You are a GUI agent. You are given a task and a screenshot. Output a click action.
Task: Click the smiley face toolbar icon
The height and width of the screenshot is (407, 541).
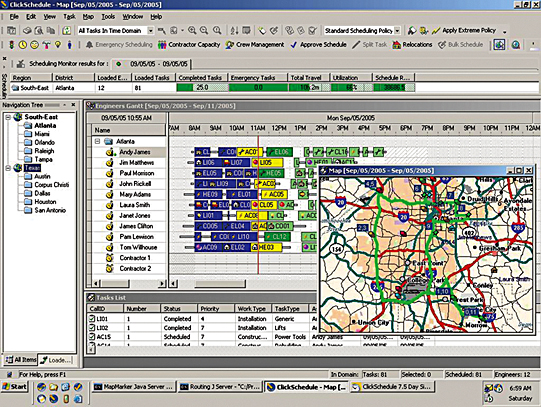tap(34, 45)
